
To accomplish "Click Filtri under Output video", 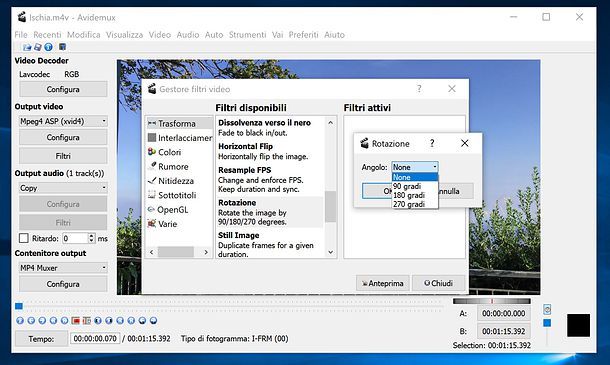I will coord(63,156).
